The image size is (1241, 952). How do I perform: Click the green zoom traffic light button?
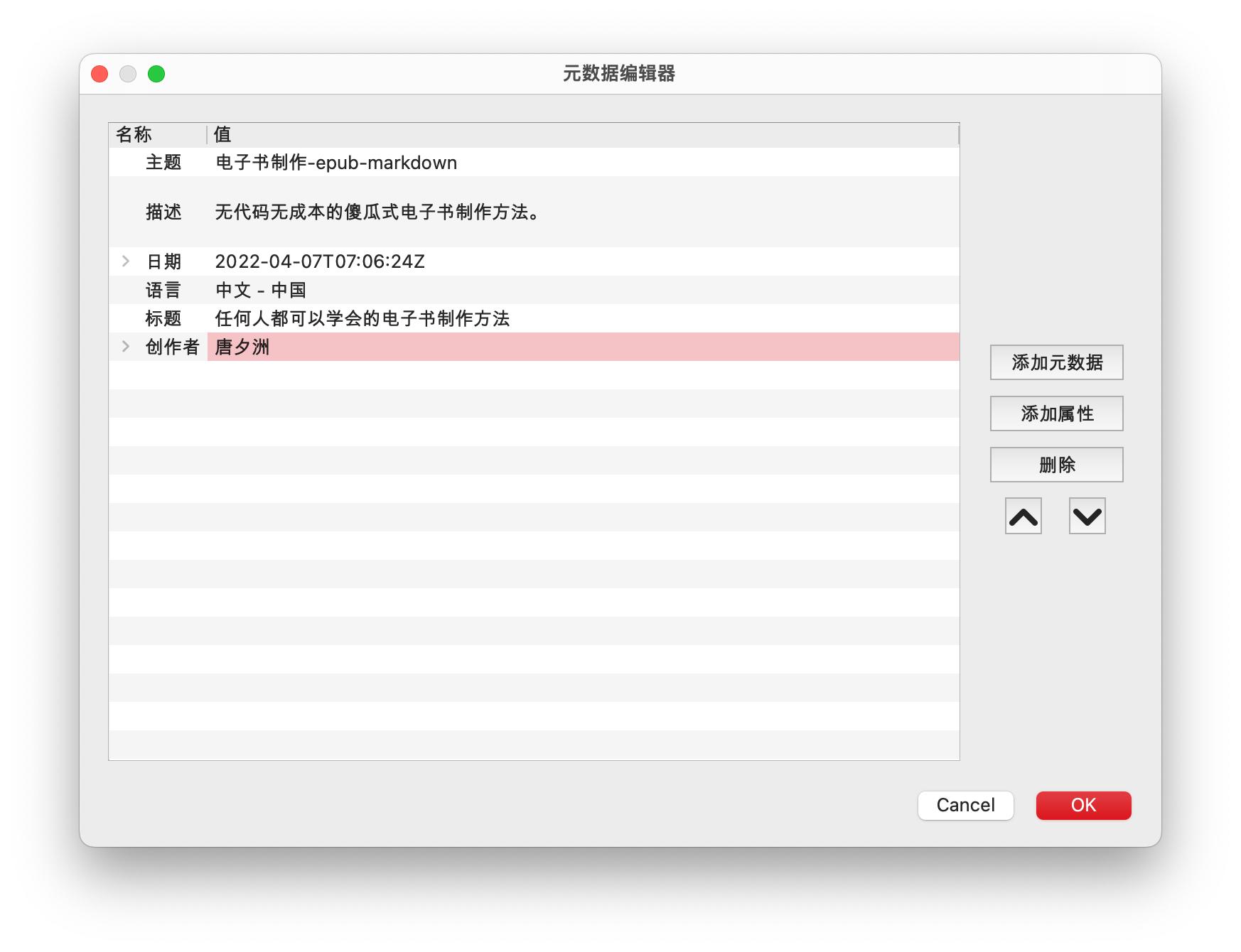click(x=156, y=73)
